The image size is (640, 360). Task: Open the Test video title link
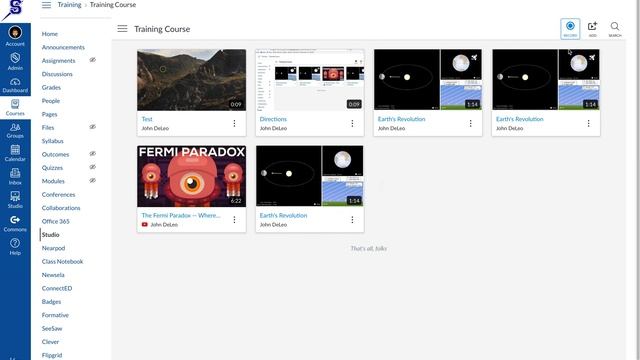click(x=147, y=119)
